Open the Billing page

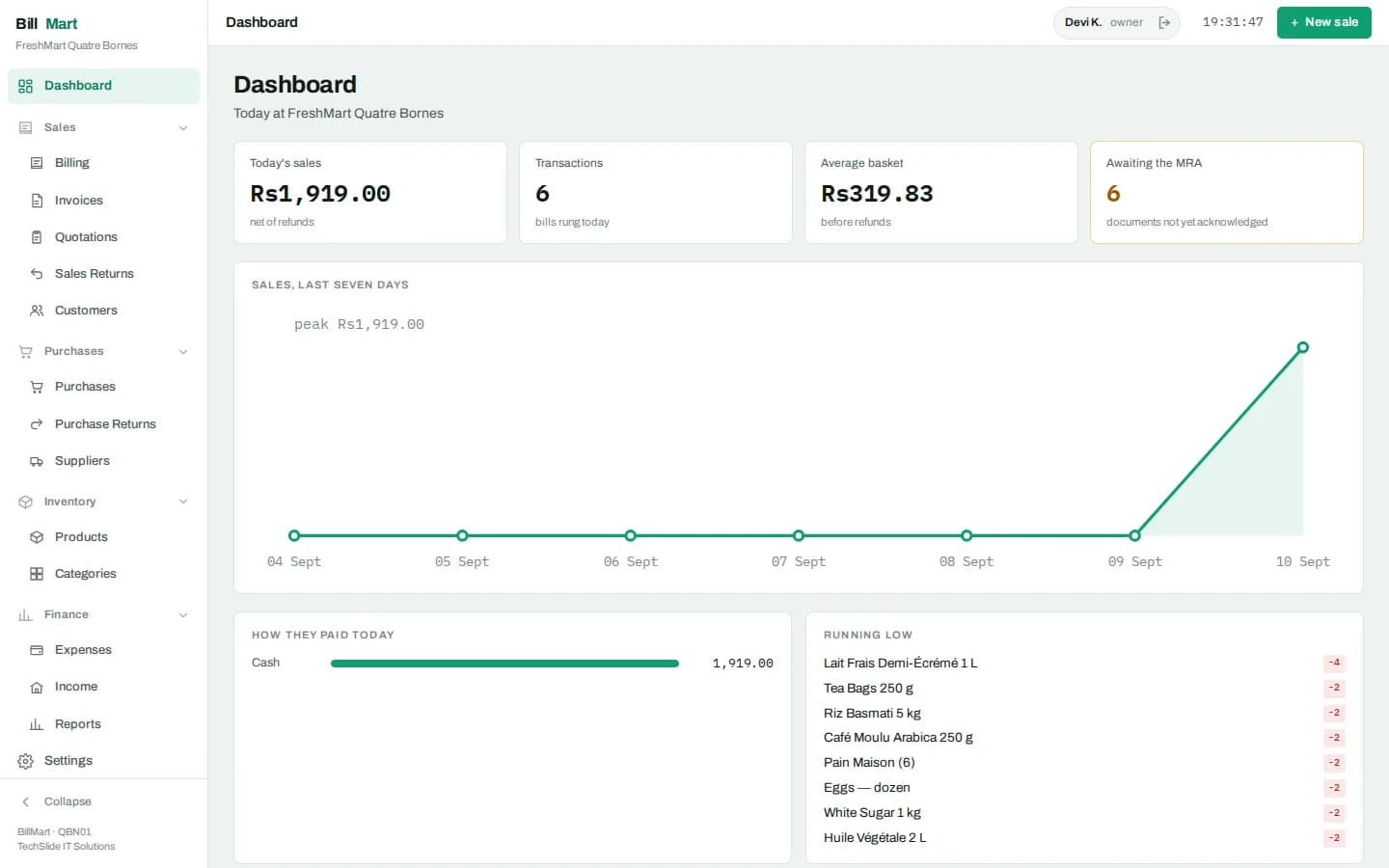tap(103, 163)
